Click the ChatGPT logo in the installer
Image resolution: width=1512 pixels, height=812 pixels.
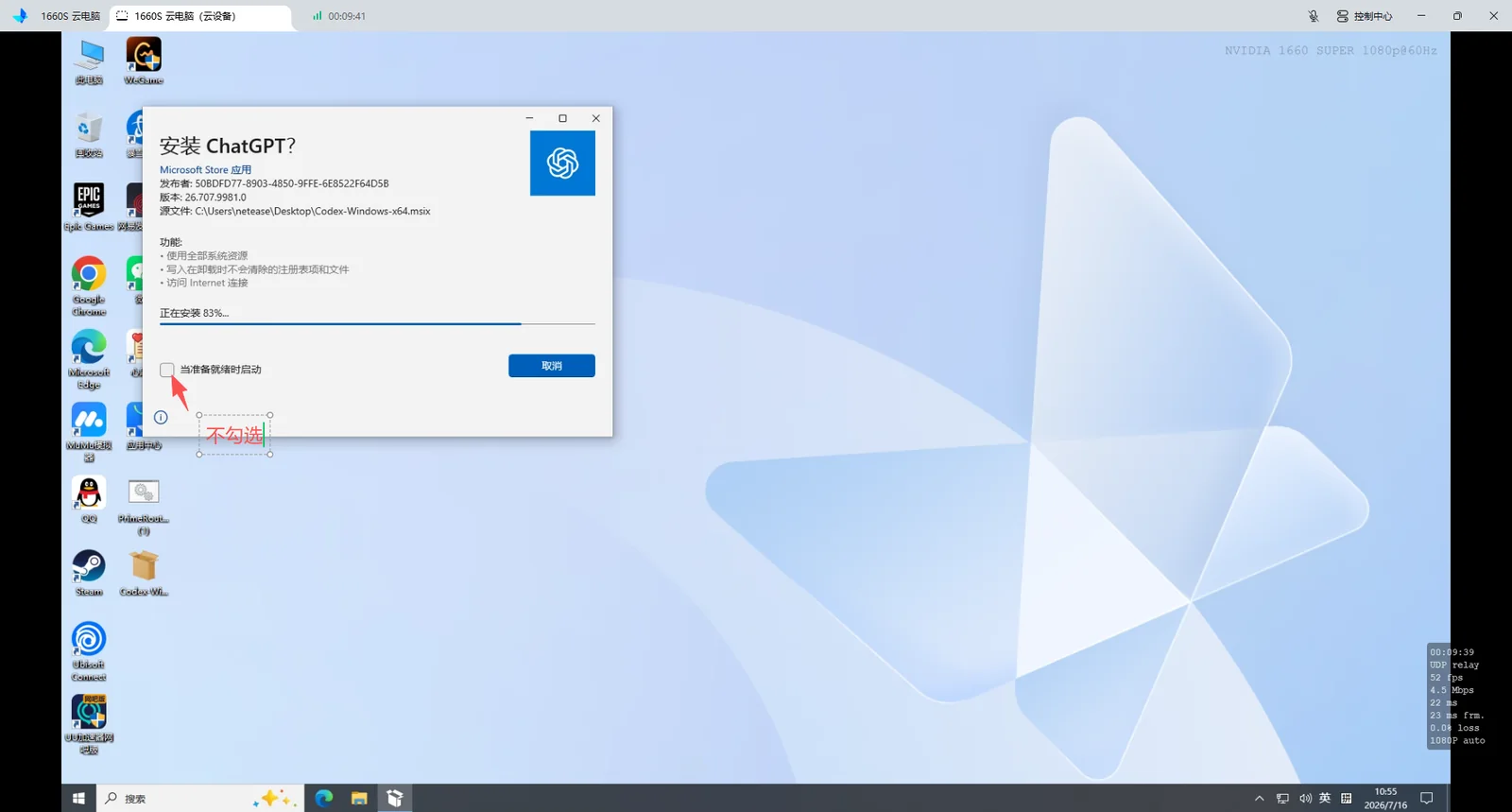click(x=562, y=164)
